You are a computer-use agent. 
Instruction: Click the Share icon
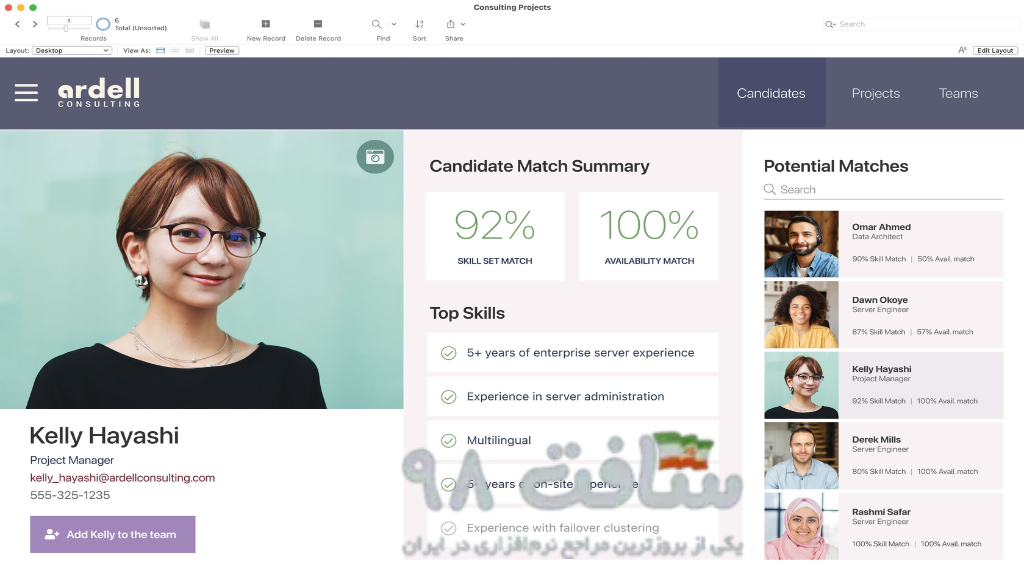click(x=450, y=24)
